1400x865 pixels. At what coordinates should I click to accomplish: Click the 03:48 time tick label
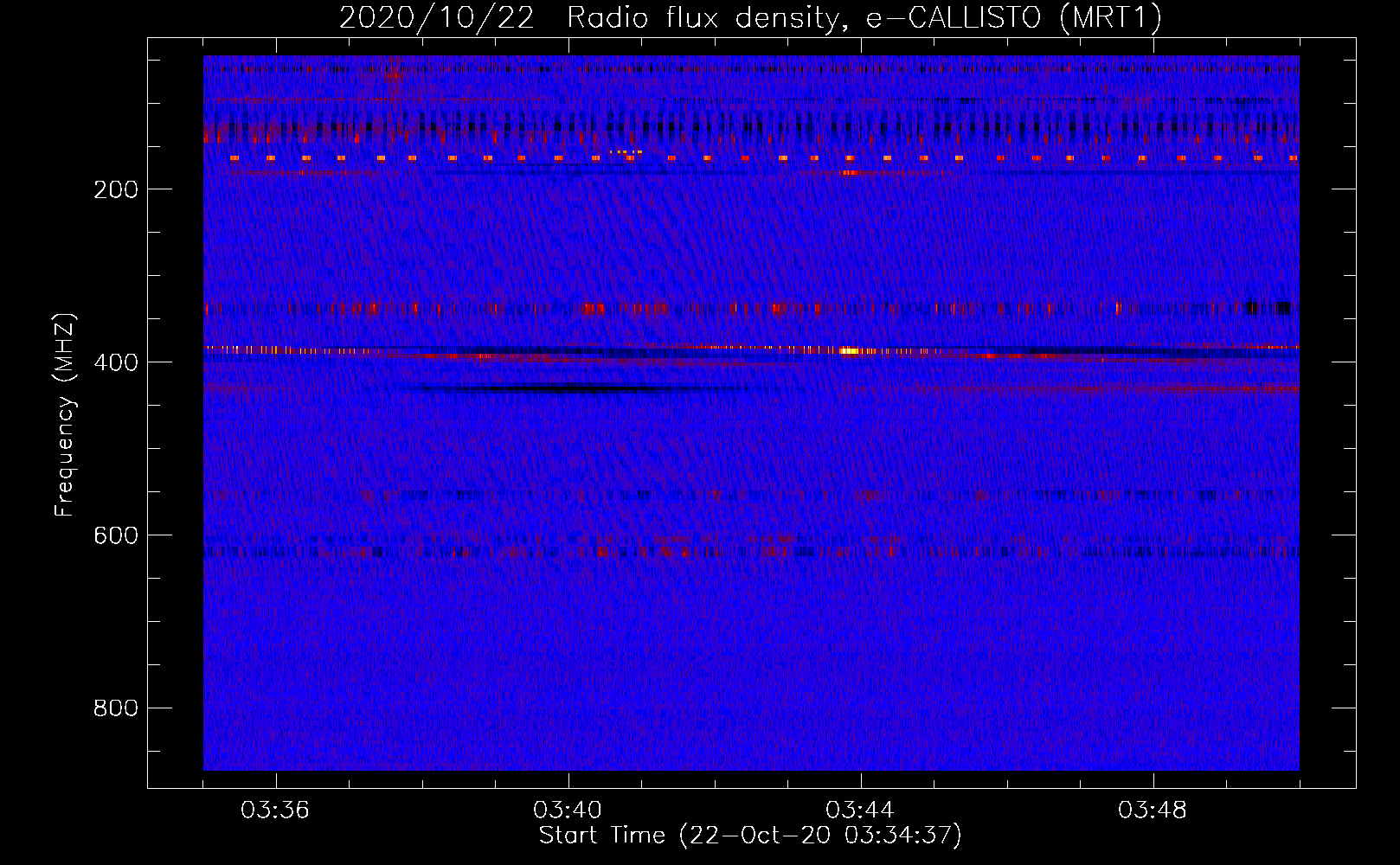[x=1153, y=811]
